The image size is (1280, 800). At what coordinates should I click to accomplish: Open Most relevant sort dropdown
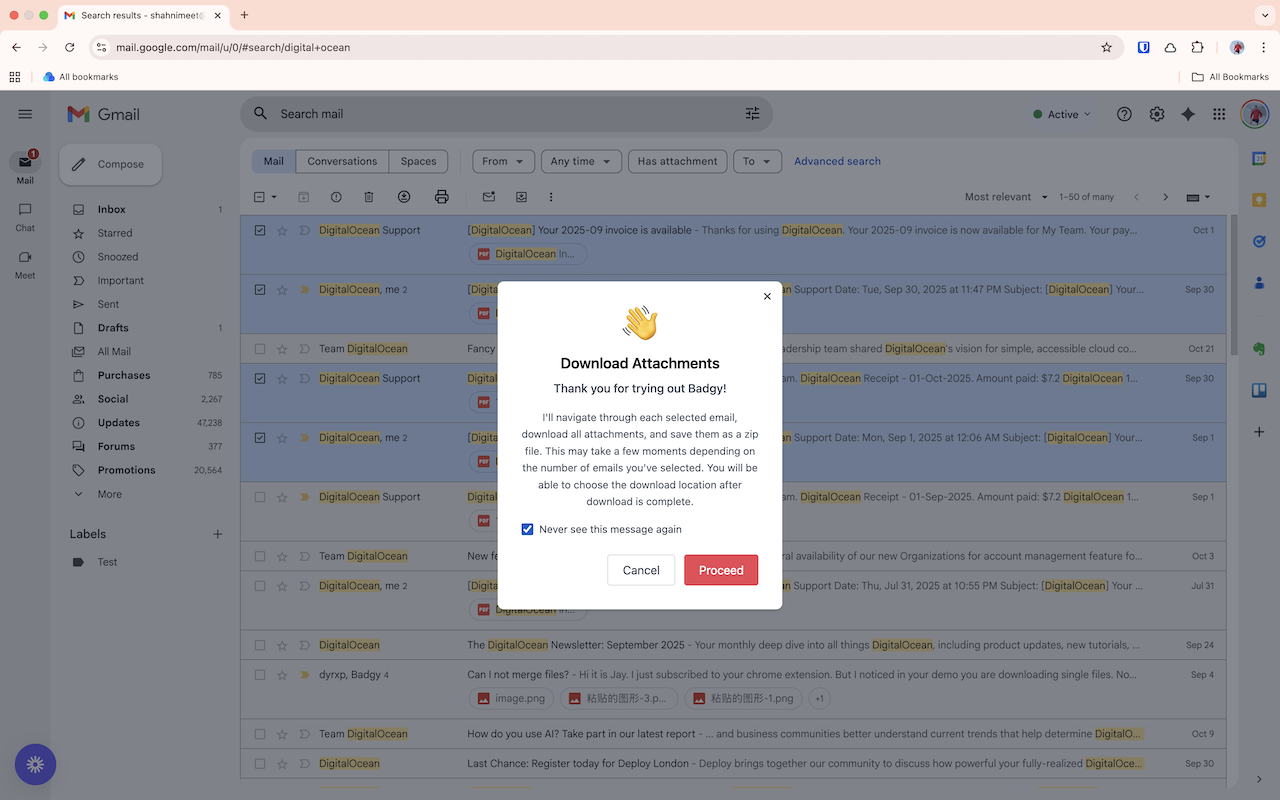pyautogui.click(x=1006, y=197)
